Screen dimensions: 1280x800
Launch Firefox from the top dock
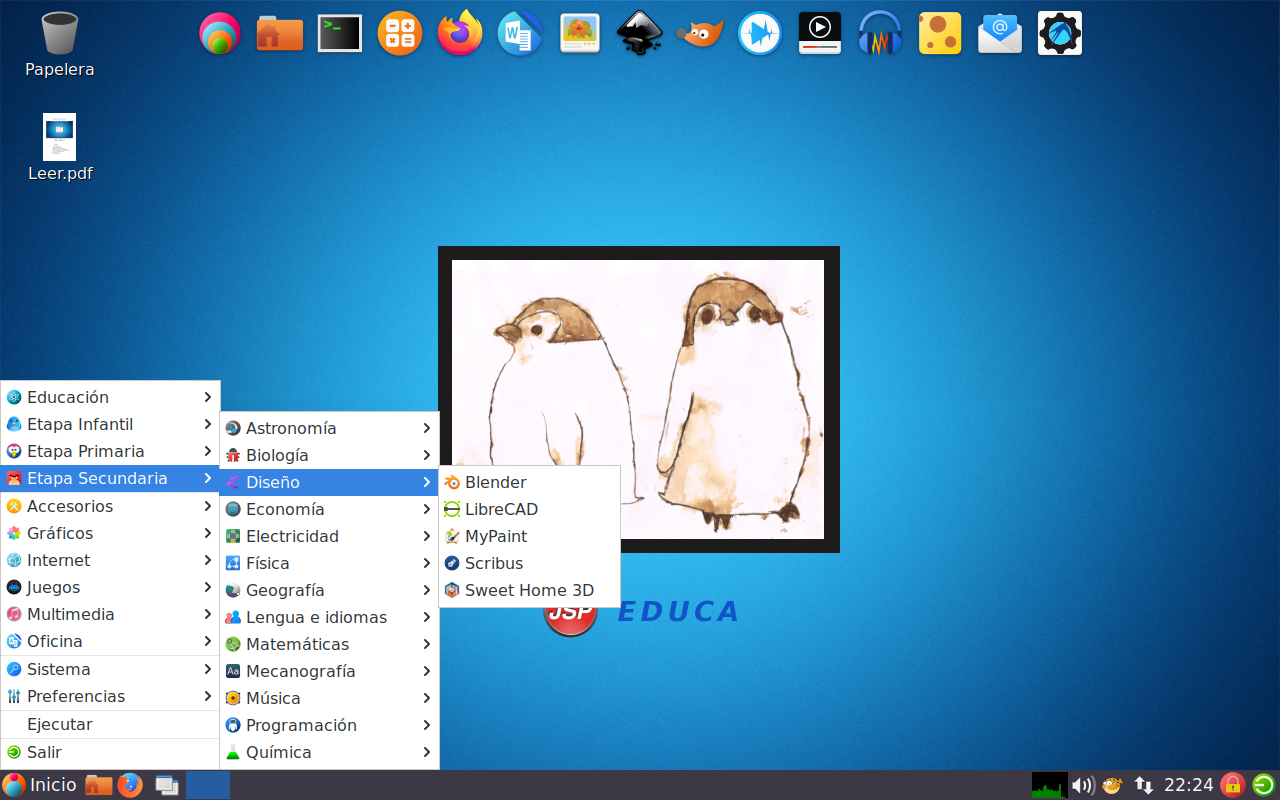tap(460, 33)
